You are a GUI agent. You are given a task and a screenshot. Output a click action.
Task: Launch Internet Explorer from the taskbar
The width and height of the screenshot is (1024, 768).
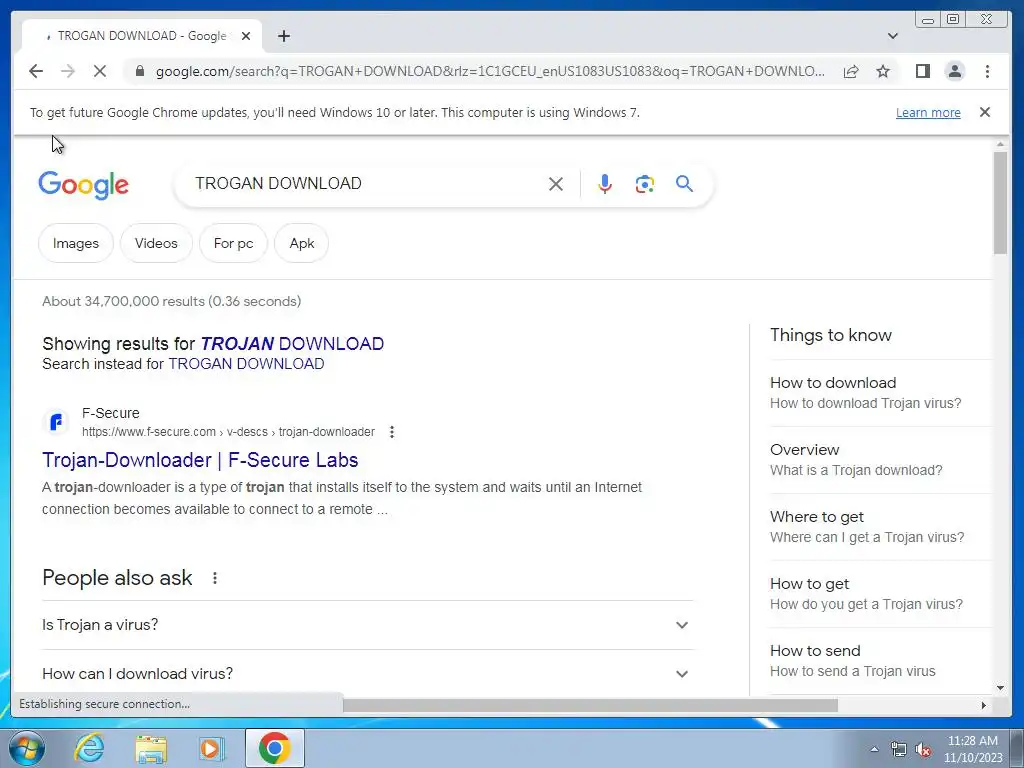click(89, 748)
